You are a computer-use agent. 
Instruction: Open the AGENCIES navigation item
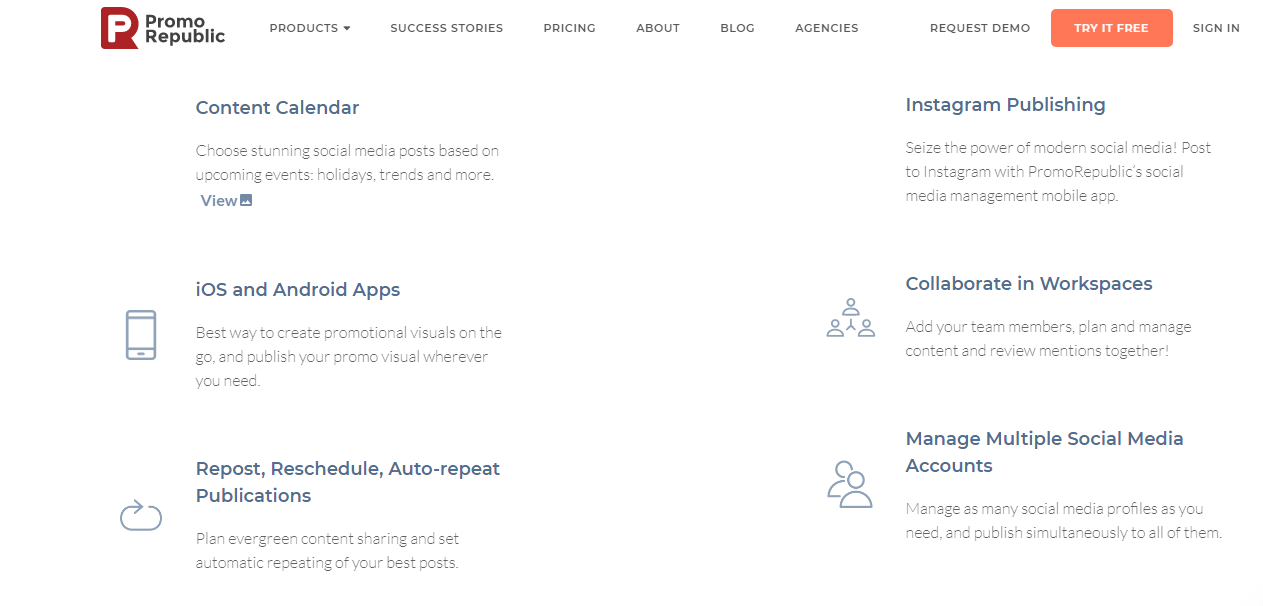[x=826, y=28]
